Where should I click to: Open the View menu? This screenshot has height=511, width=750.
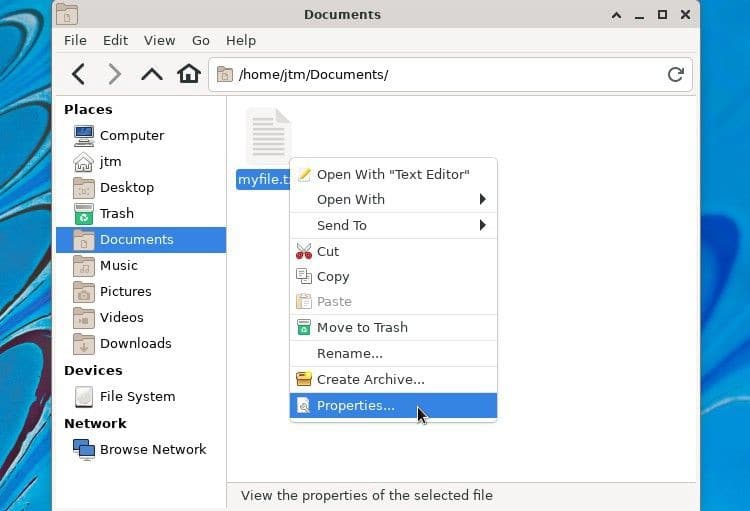click(159, 40)
